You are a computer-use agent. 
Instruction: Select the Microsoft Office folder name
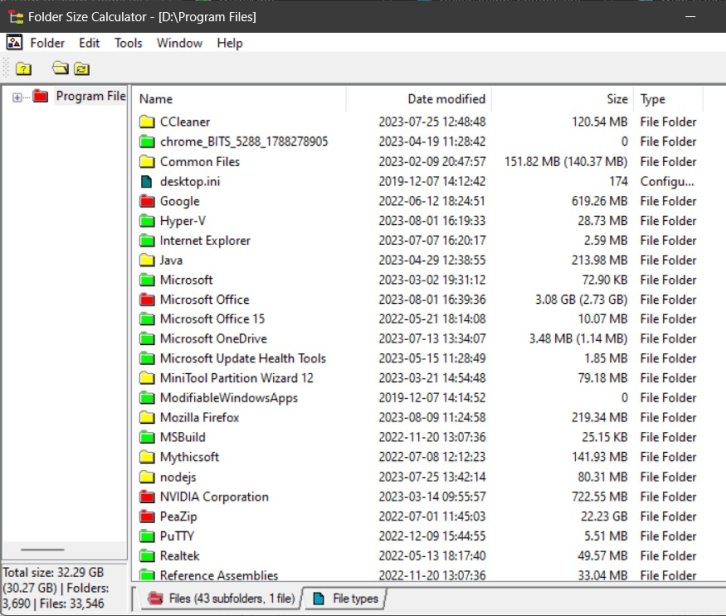pyautogui.click(x=205, y=300)
